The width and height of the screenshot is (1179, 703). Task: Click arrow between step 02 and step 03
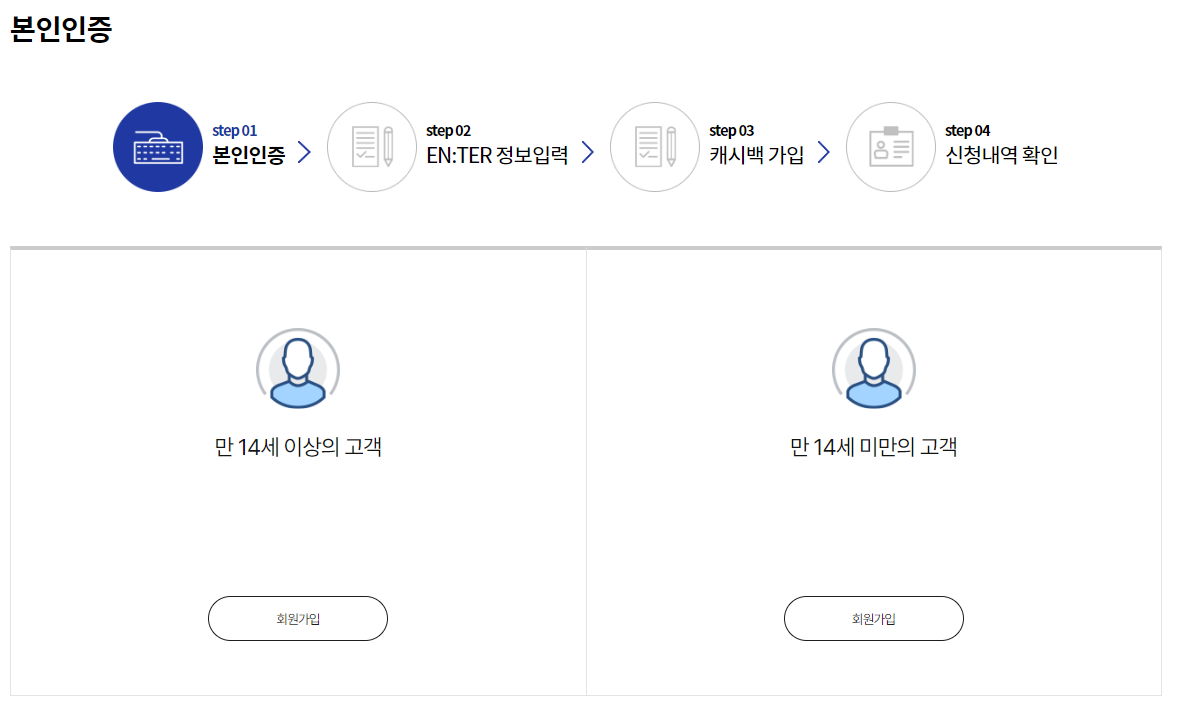[588, 153]
